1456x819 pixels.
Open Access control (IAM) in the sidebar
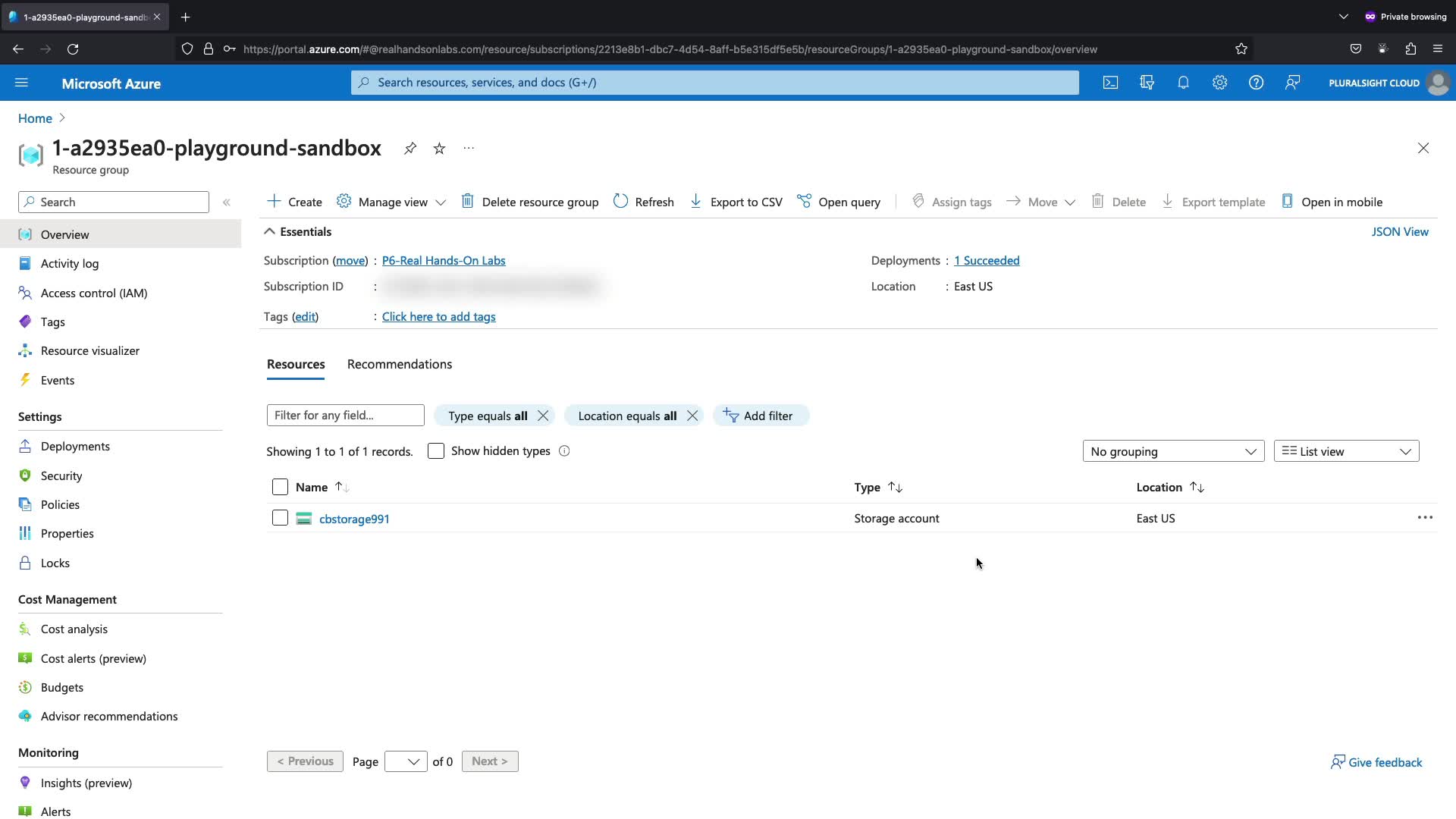pyautogui.click(x=94, y=293)
